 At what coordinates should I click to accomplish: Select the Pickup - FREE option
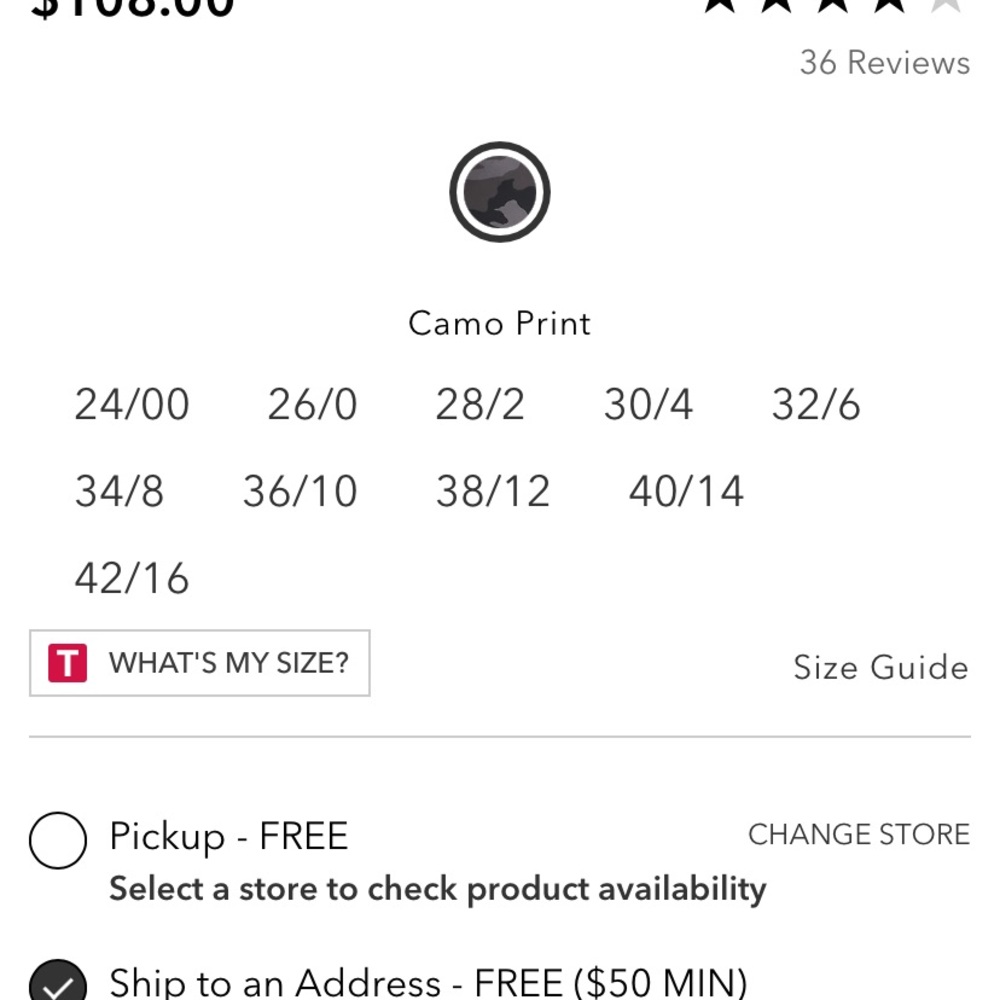click(x=57, y=838)
